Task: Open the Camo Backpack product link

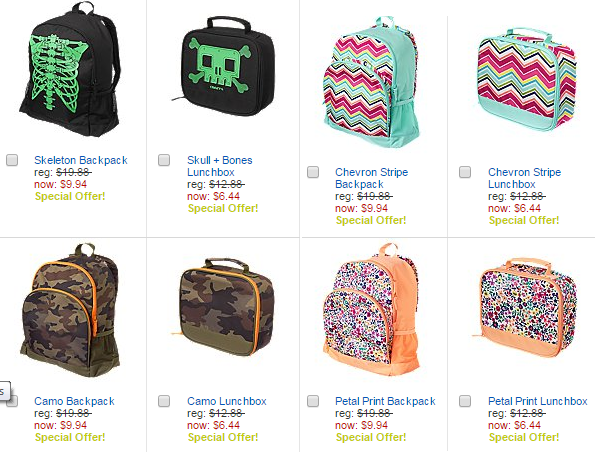Action: click(x=74, y=401)
